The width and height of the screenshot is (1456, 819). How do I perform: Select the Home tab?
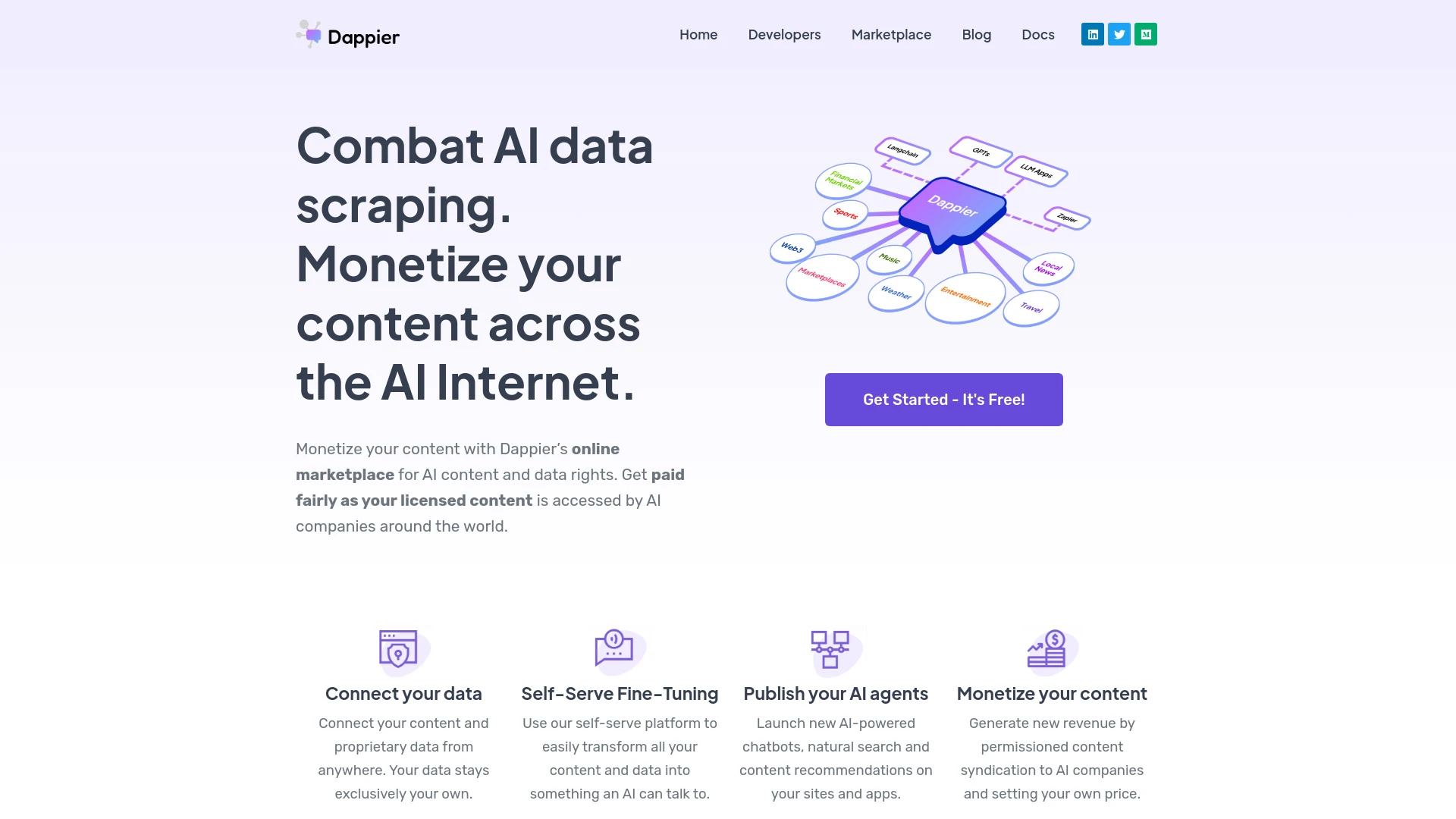pyautogui.click(x=698, y=34)
